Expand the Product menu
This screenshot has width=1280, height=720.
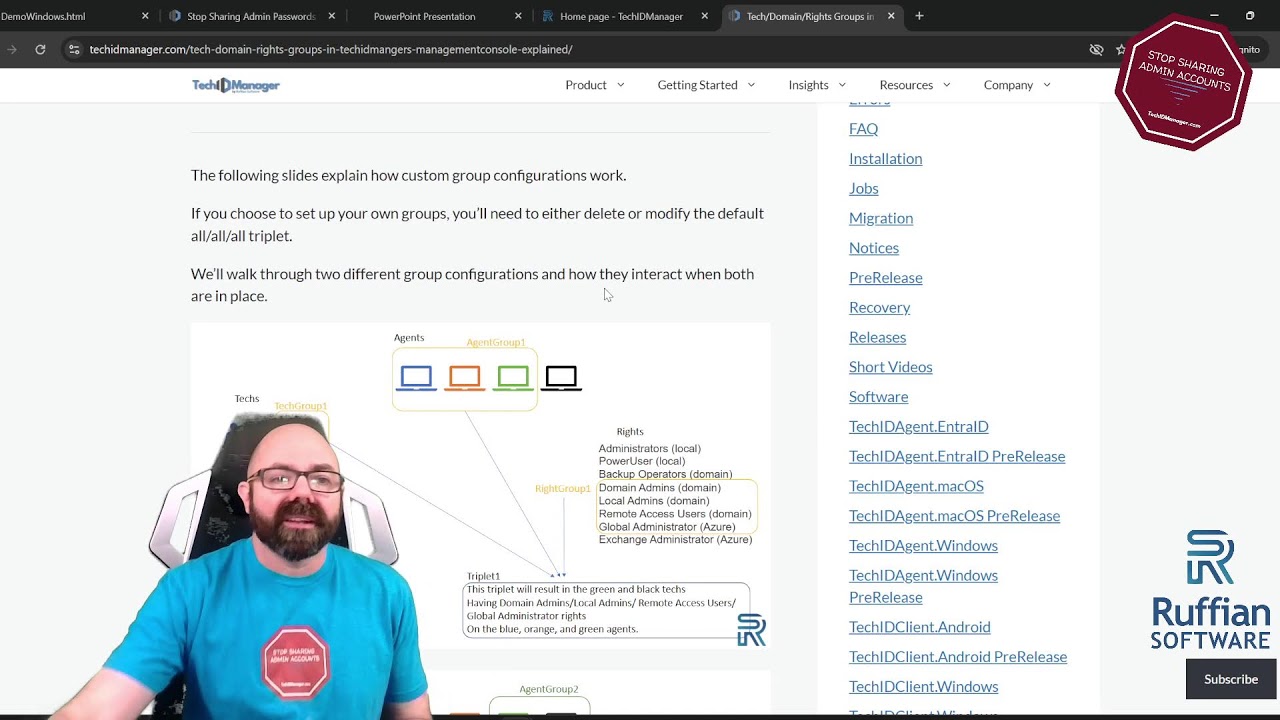pos(595,85)
